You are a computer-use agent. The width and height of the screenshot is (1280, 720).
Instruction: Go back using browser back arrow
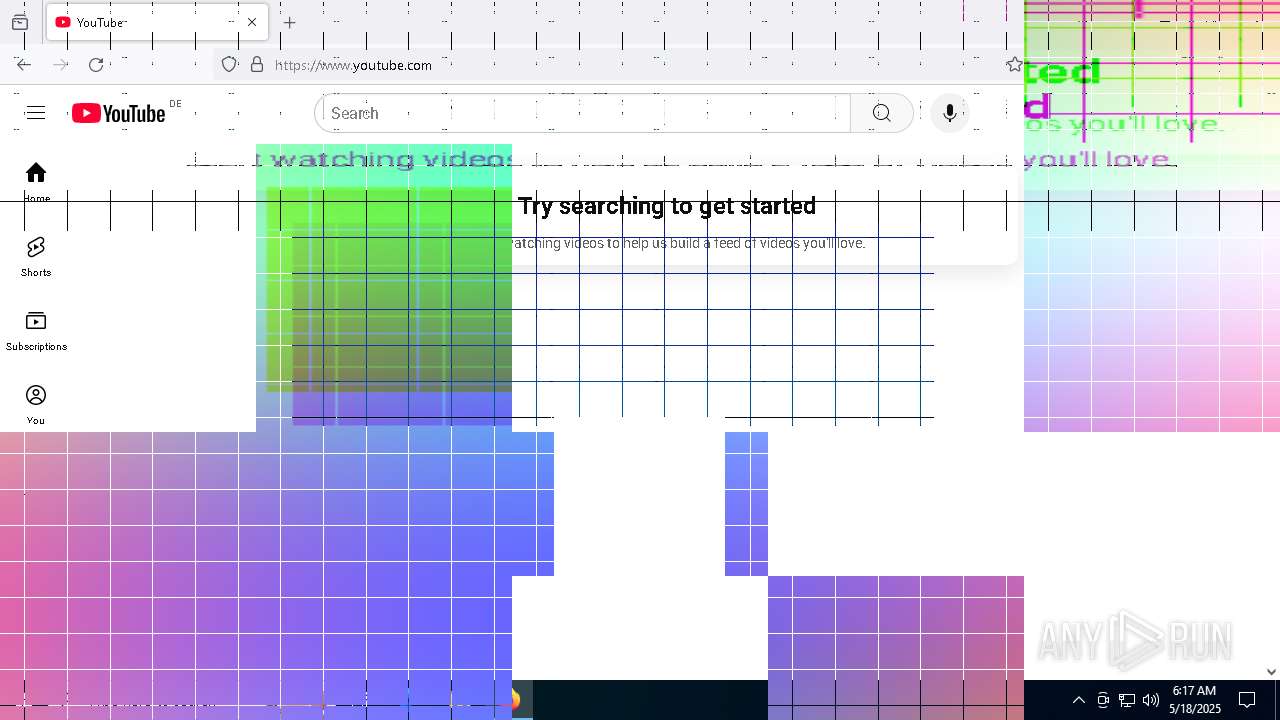point(24,65)
